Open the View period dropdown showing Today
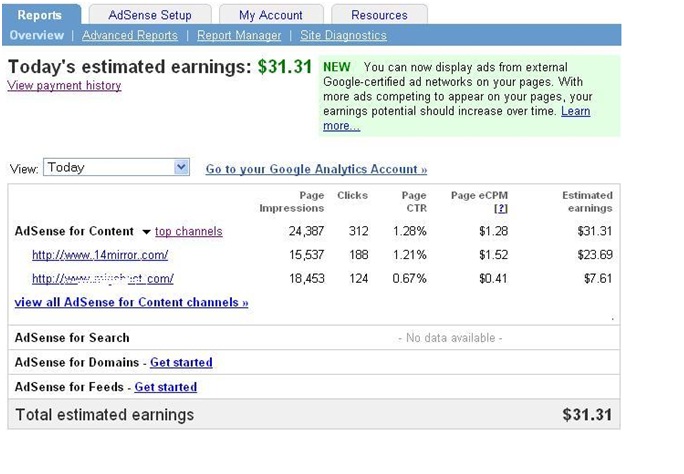This screenshot has height=474, width=684. (x=116, y=167)
